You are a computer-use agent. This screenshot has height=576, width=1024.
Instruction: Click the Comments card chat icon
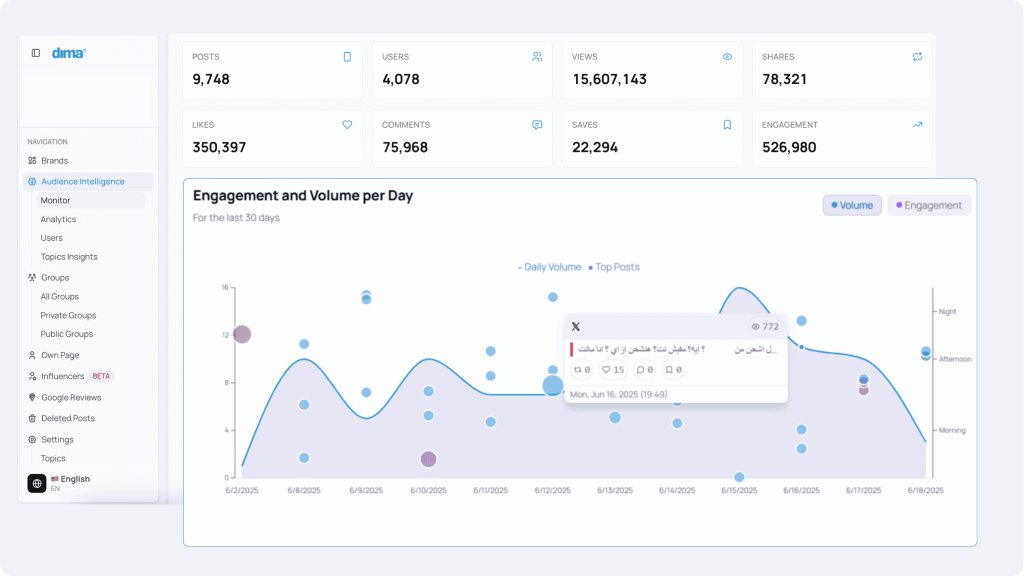click(537, 125)
